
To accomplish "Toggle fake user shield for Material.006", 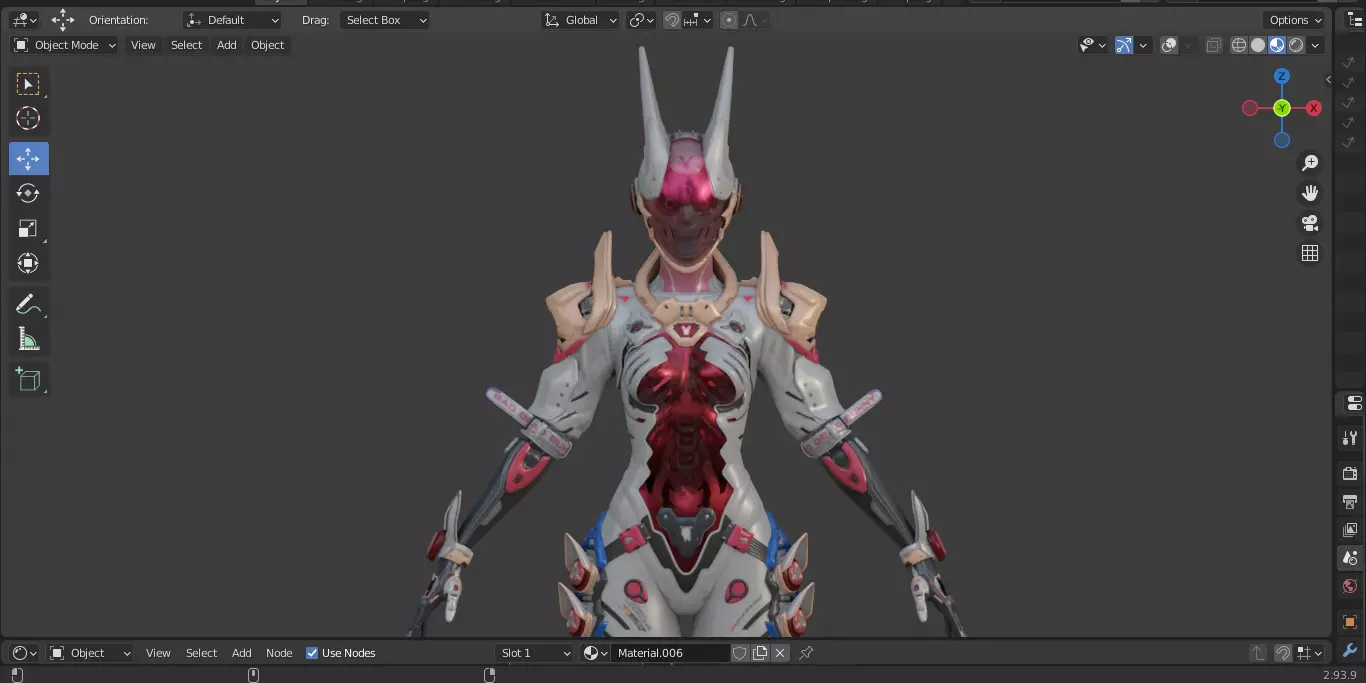I will pos(740,653).
